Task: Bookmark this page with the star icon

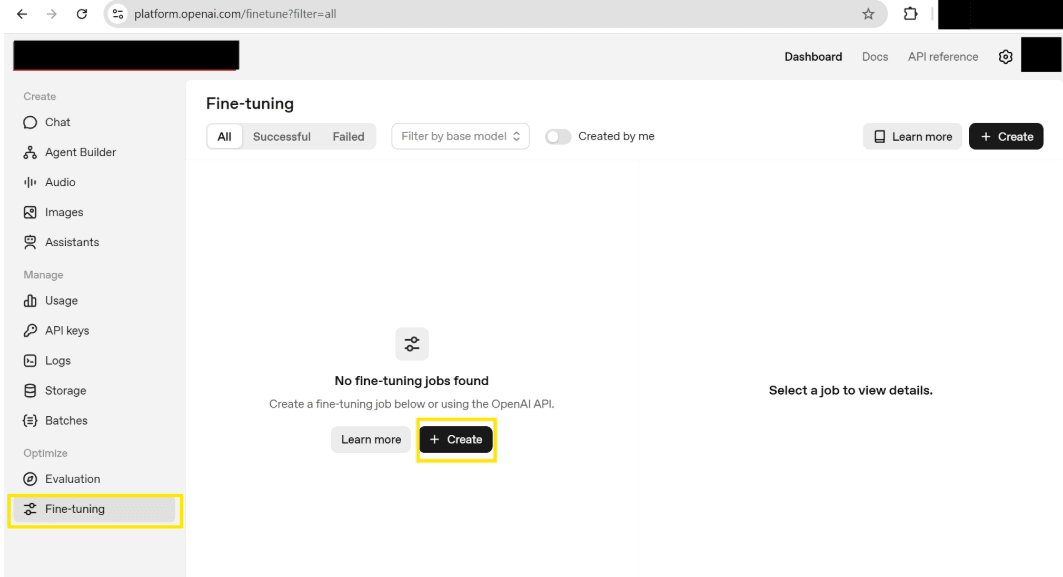Action: pyautogui.click(x=868, y=14)
